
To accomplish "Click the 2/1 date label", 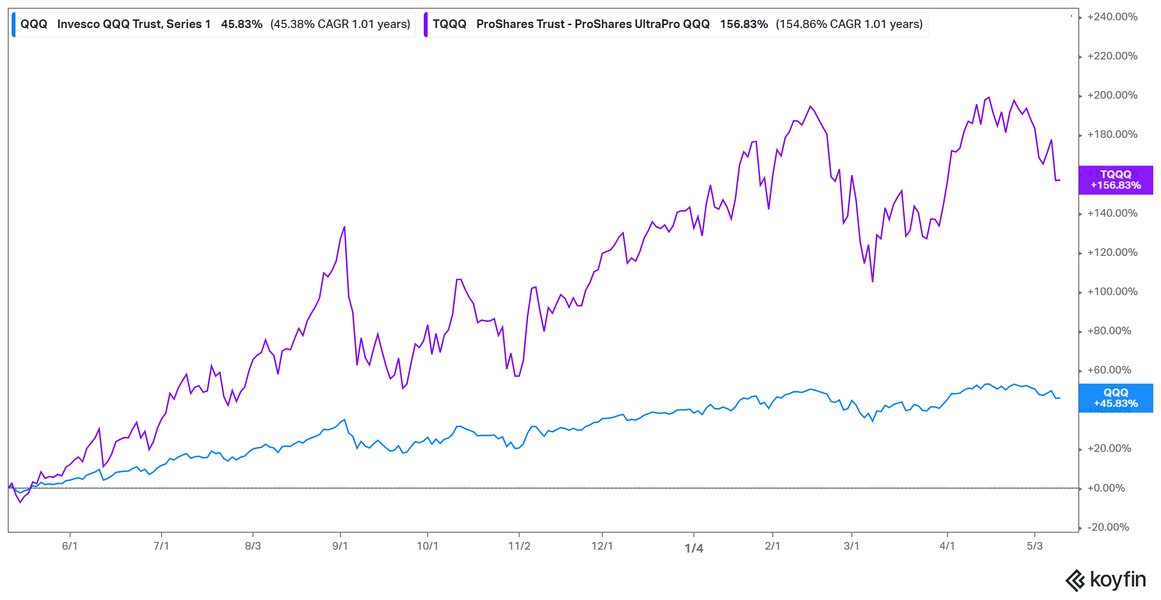I will tap(773, 546).
